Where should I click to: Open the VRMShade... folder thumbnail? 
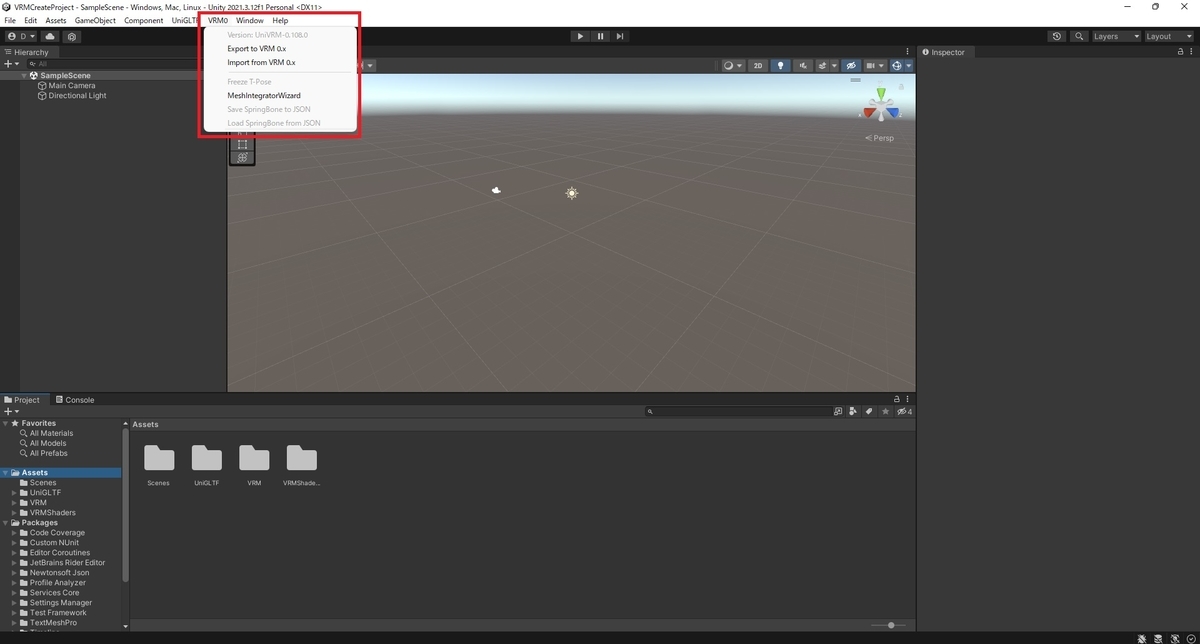(x=302, y=465)
